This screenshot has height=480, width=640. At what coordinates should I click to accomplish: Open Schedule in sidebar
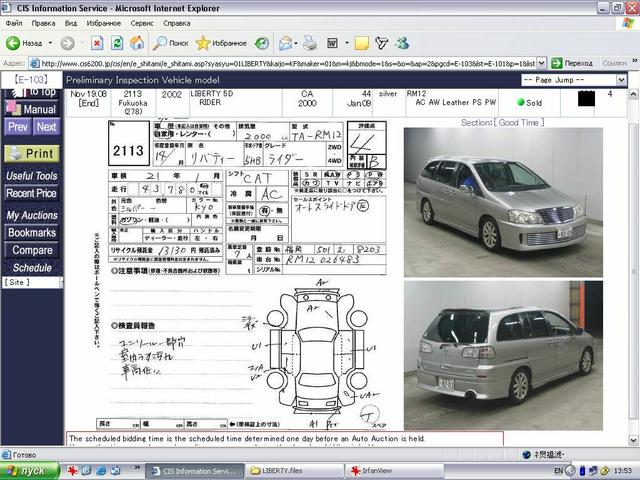(x=31, y=268)
